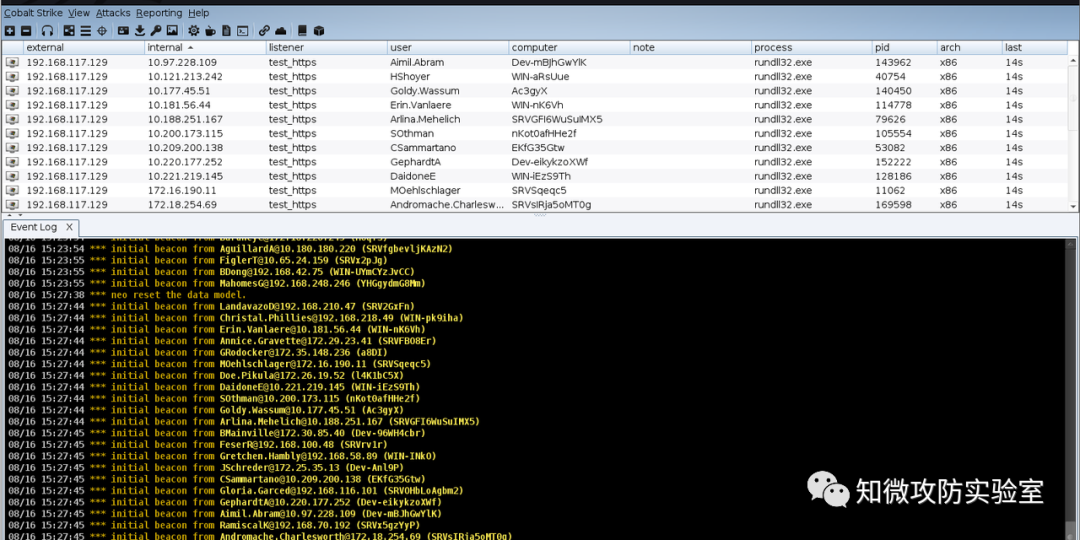Click the minus disconnect icon
1080x540 pixels.
[x=25, y=31]
